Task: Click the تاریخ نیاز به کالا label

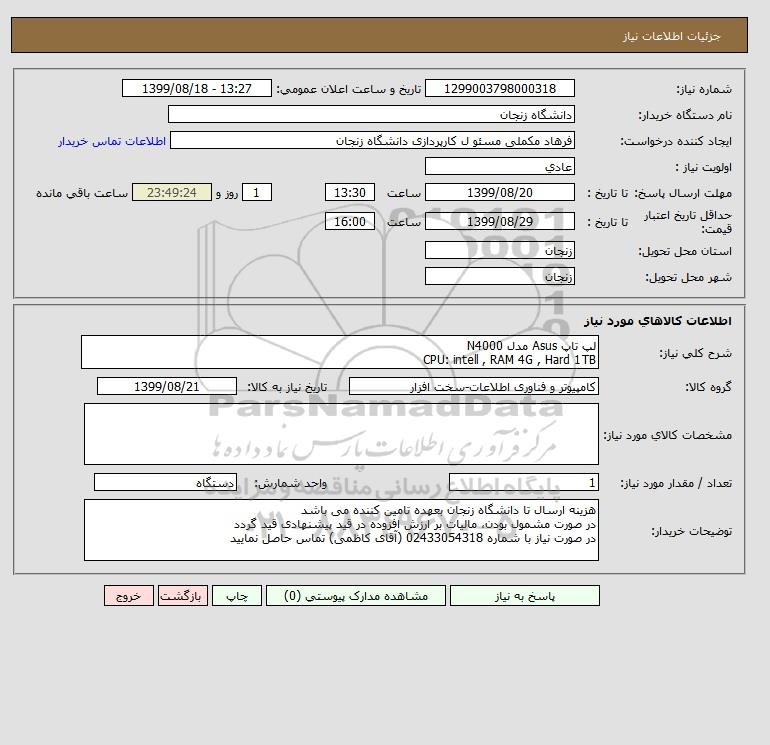Action: click(287, 387)
